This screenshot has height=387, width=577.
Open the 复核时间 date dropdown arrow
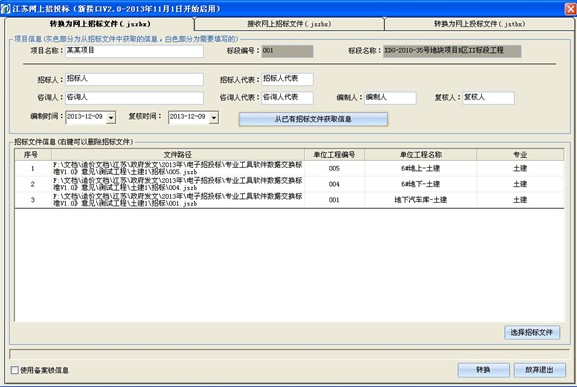[214, 118]
